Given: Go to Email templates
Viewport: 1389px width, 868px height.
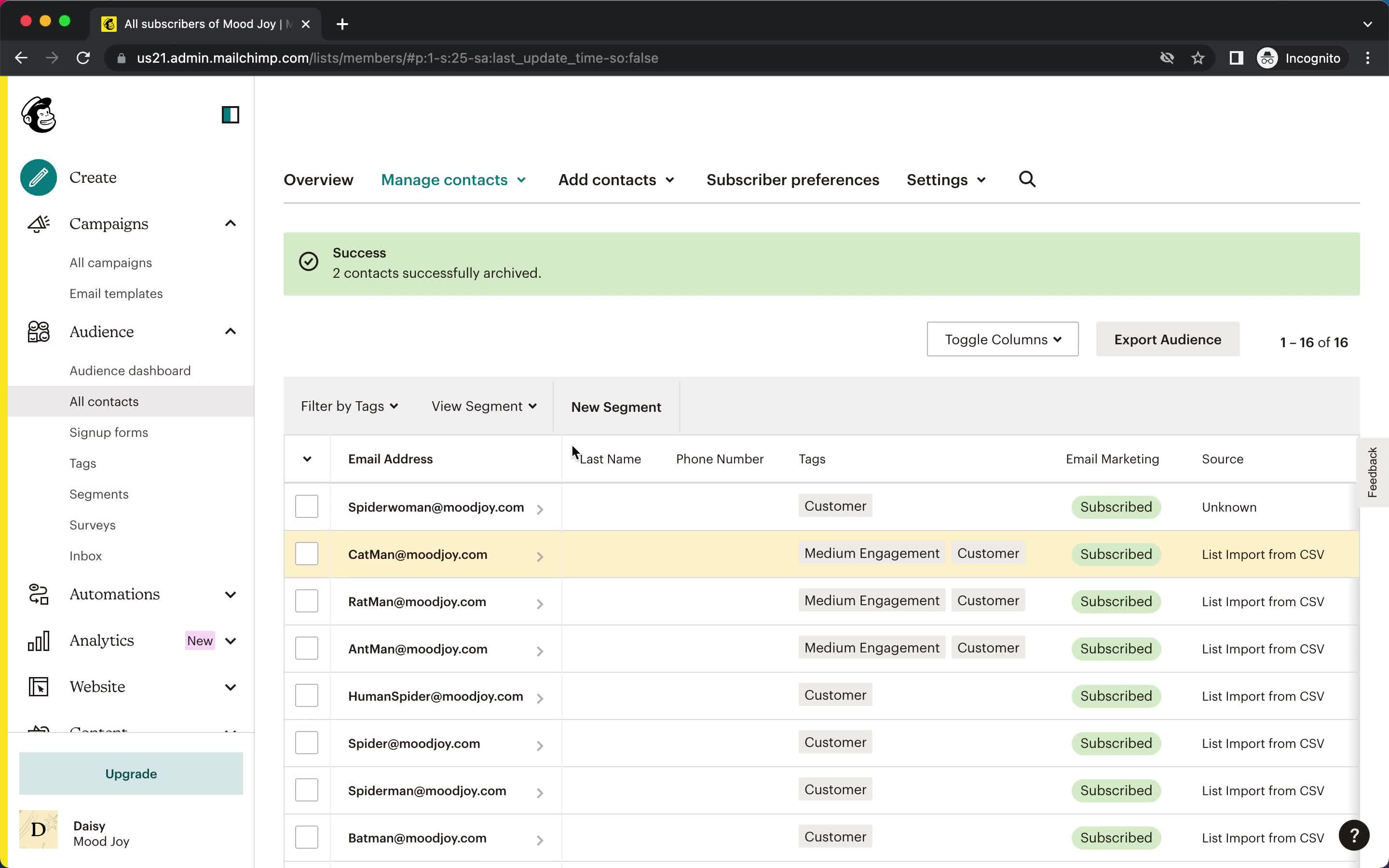Looking at the screenshot, I should click(116, 293).
